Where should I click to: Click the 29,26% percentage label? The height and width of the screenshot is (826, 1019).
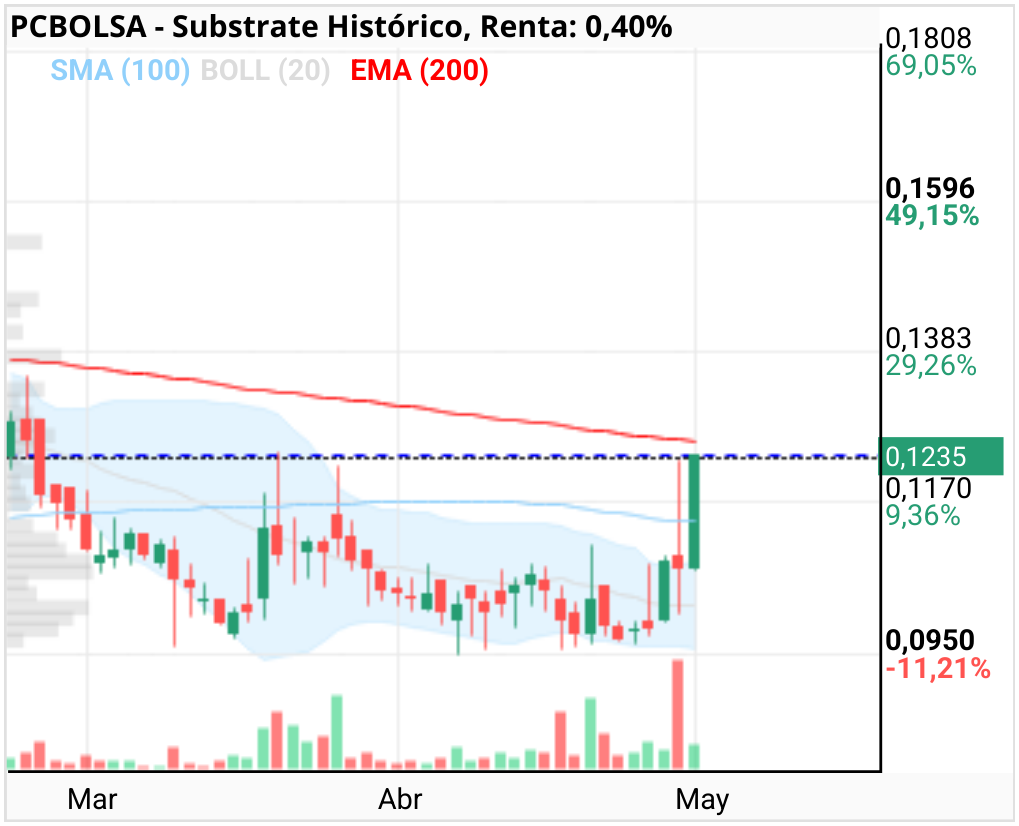(931, 366)
